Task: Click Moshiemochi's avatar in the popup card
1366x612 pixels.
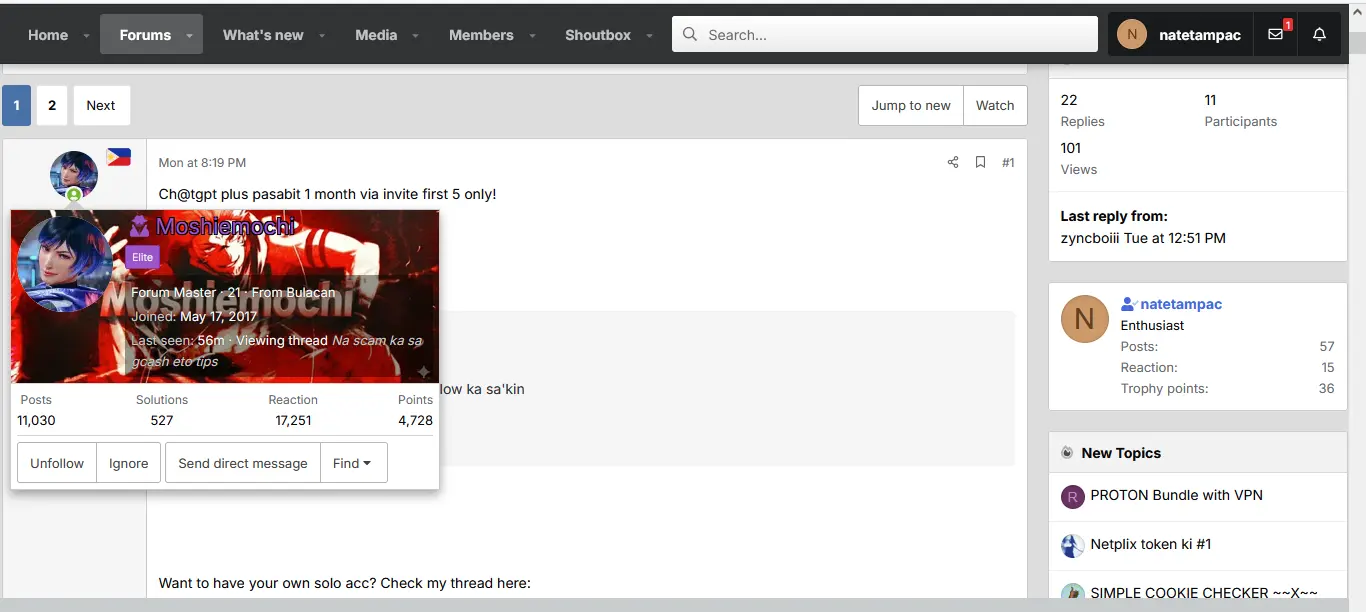Action: tap(65, 265)
